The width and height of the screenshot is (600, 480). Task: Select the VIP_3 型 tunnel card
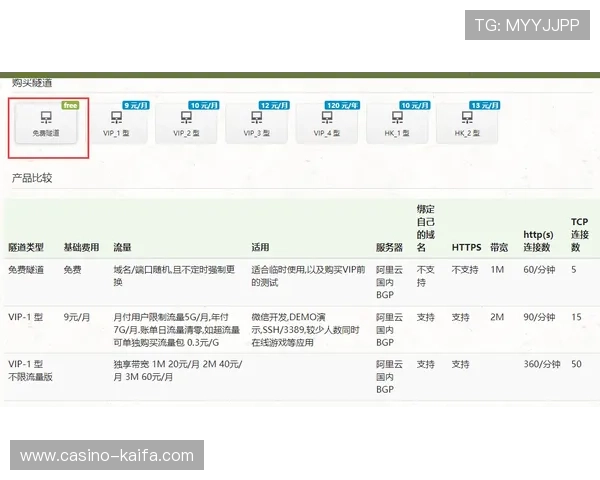257,123
